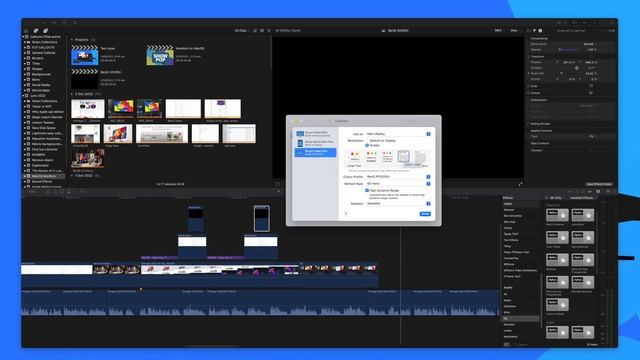
Task: Select Sound Effects event in sidebar
Action: point(42,181)
